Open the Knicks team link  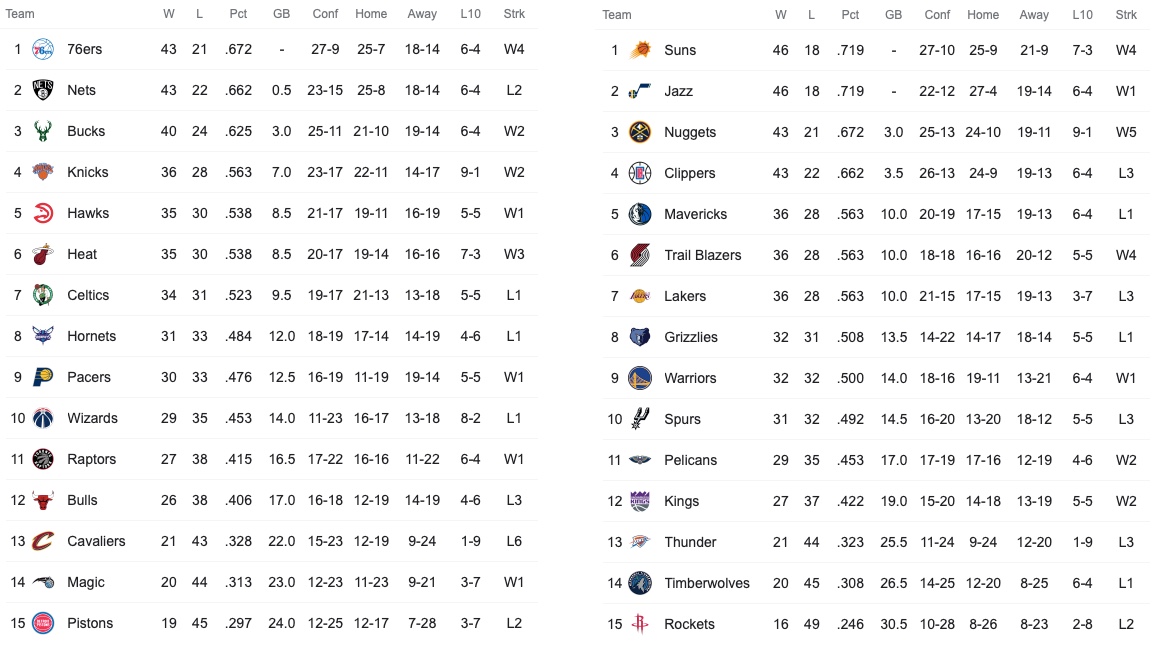[88, 172]
